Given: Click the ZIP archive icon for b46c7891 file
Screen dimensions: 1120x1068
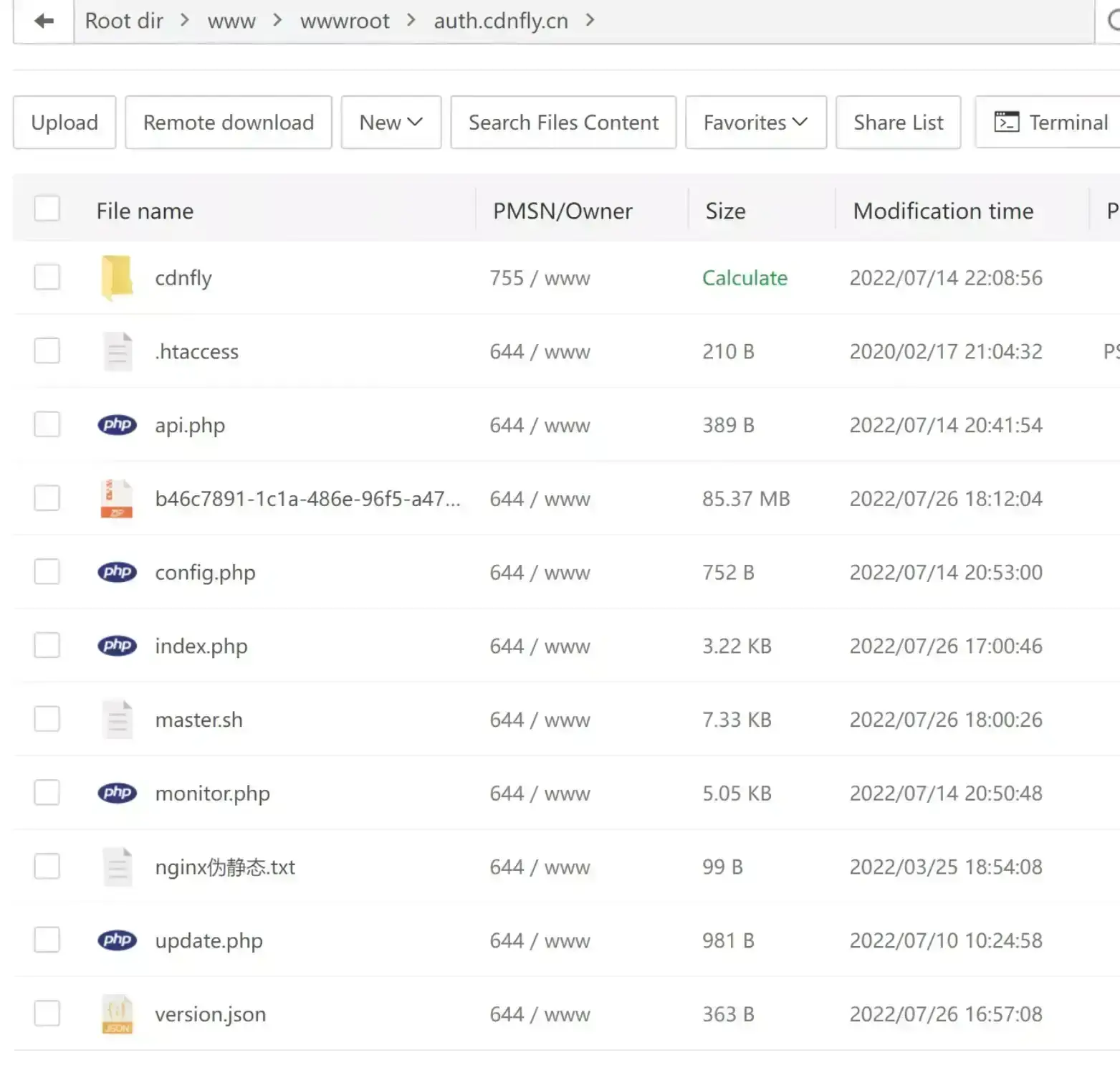Looking at the screenshot, I should (117, 498).
